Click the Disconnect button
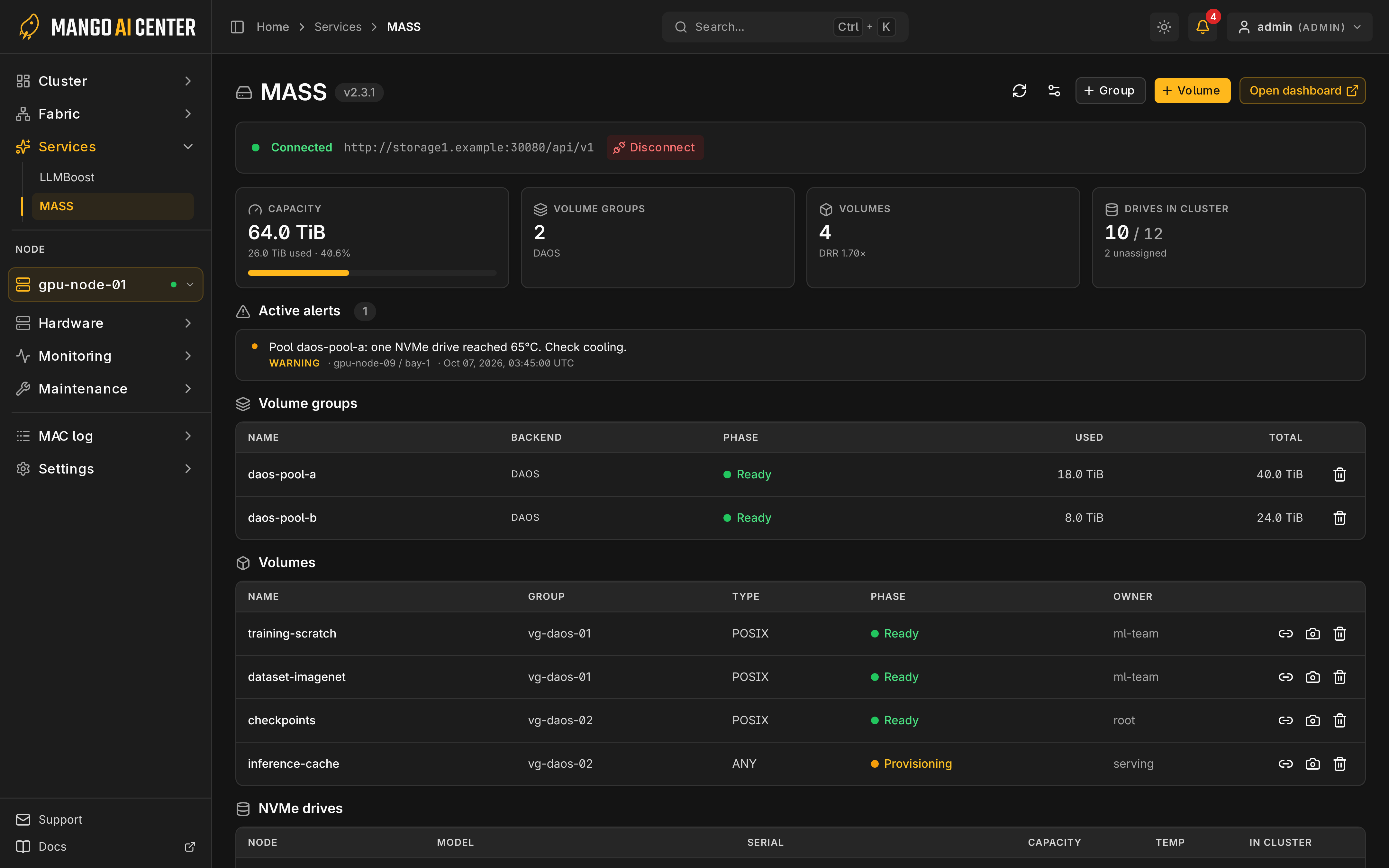Screen dimensions: 1389x868 (x=655, y=148)
